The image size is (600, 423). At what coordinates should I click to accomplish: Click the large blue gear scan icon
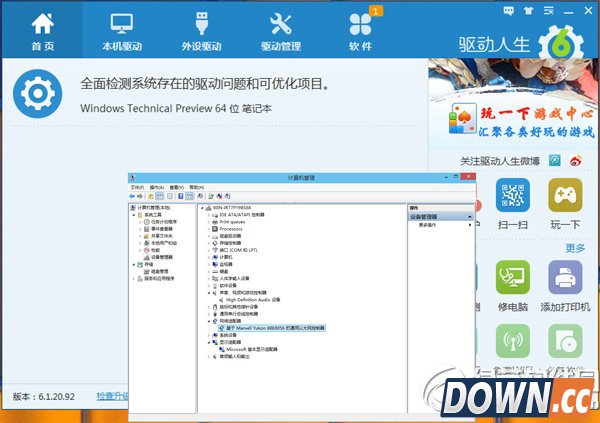click(38, 93)
